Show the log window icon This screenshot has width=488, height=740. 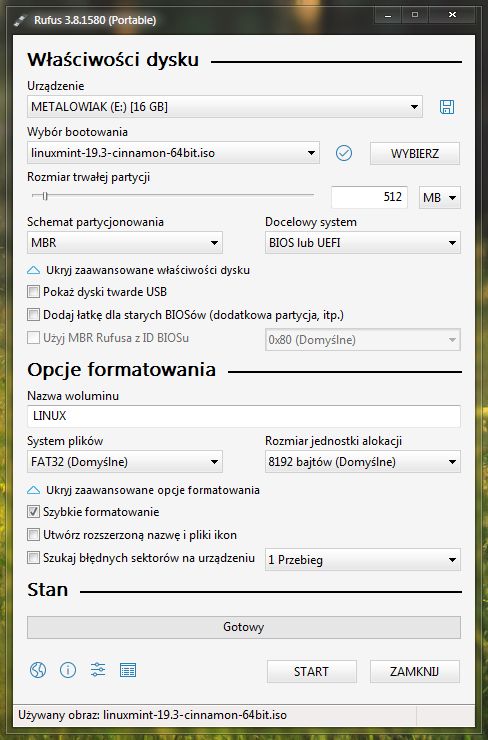tap(128, 670)
